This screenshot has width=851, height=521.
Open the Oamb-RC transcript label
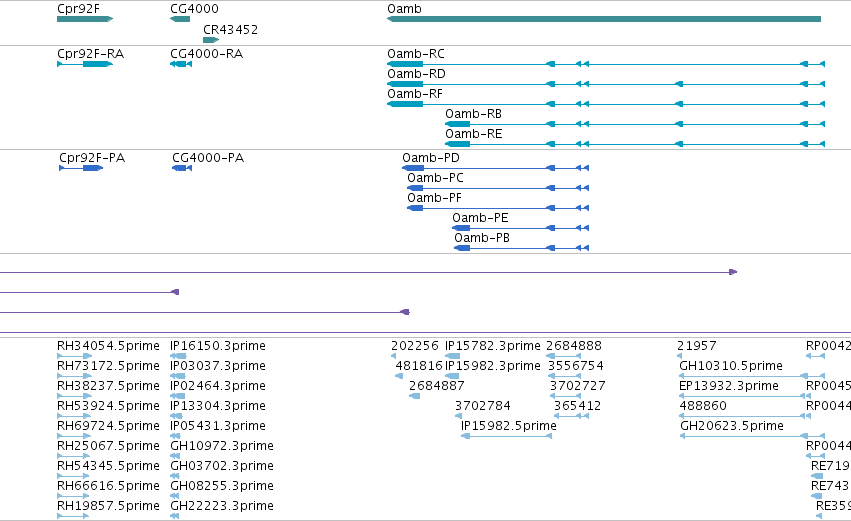[x=416, y=54]
